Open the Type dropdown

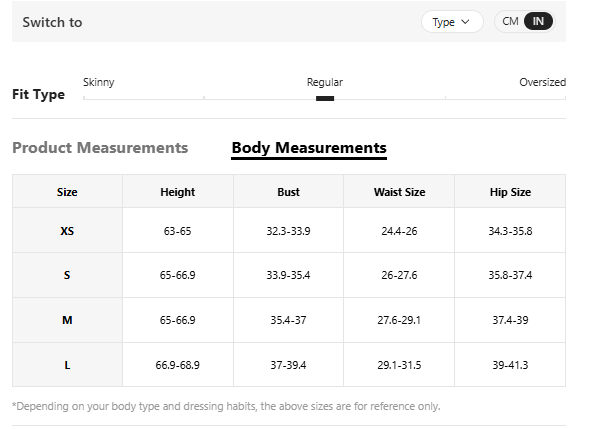tap(452, 22)
